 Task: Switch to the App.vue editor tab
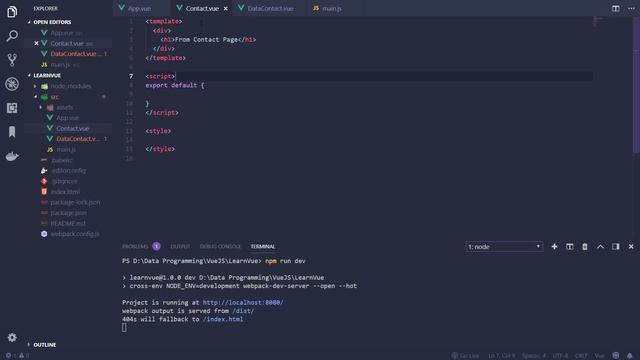[140, 9]
